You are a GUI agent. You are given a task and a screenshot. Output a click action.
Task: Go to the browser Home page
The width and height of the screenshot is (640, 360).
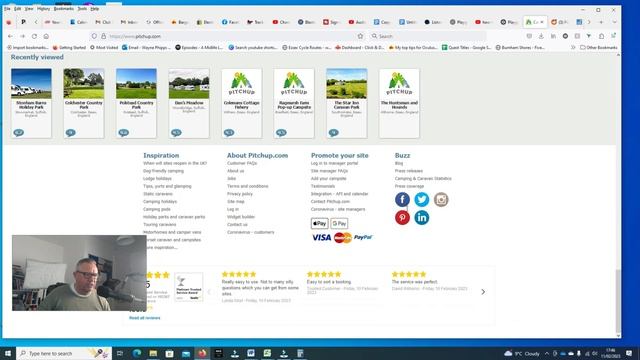46,36
